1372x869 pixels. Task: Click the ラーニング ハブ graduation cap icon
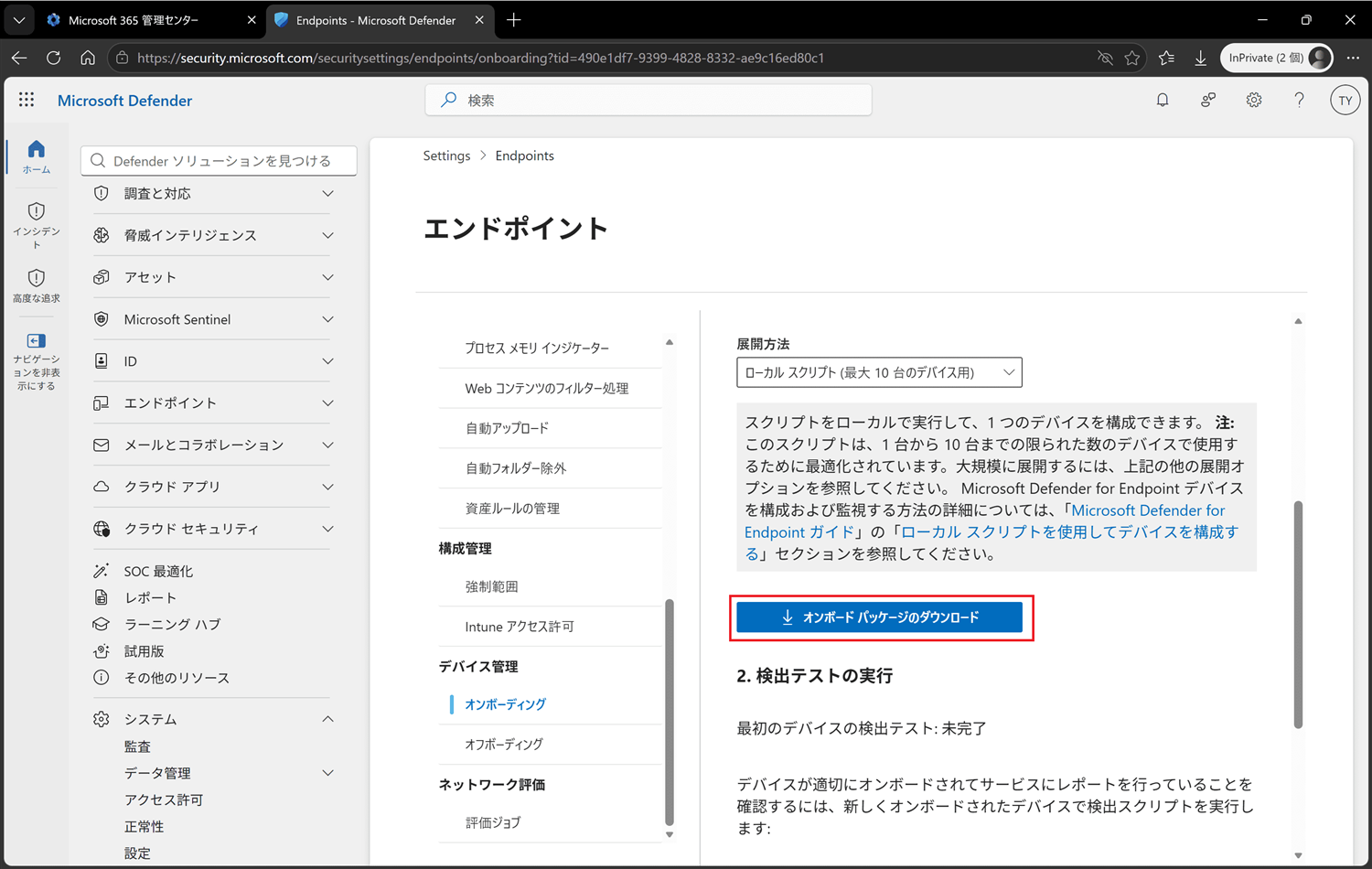click(x=102, y=624)
